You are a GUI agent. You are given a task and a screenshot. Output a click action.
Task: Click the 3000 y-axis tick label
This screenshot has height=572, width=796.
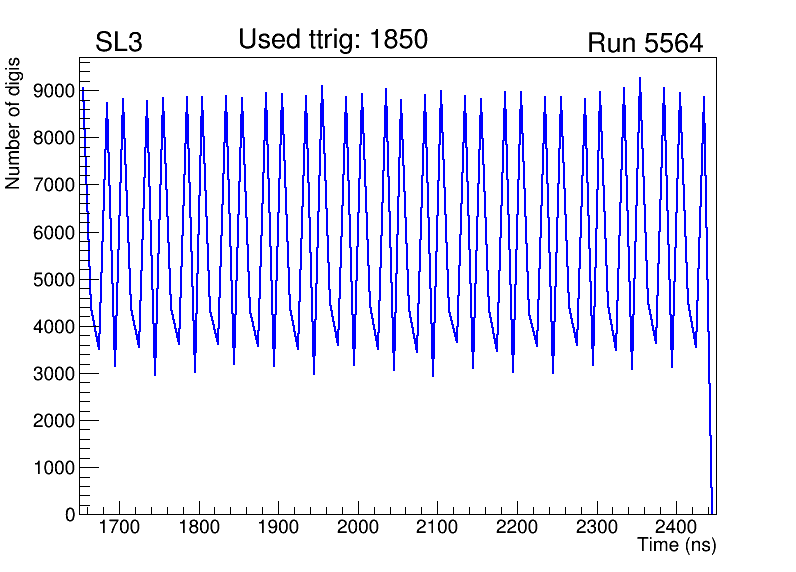(54, 374)
